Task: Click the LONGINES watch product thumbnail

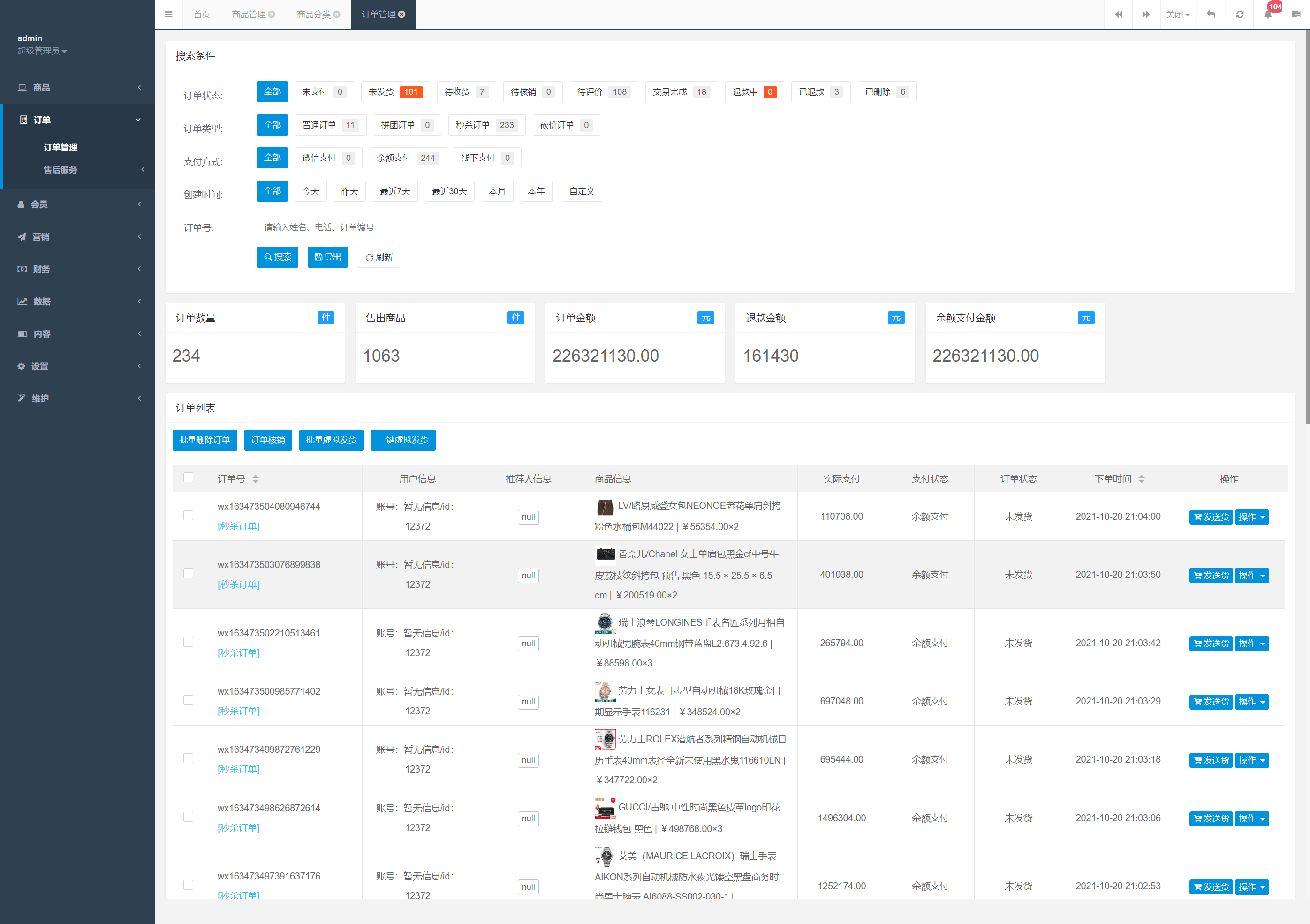Action: tap(605, 623)
